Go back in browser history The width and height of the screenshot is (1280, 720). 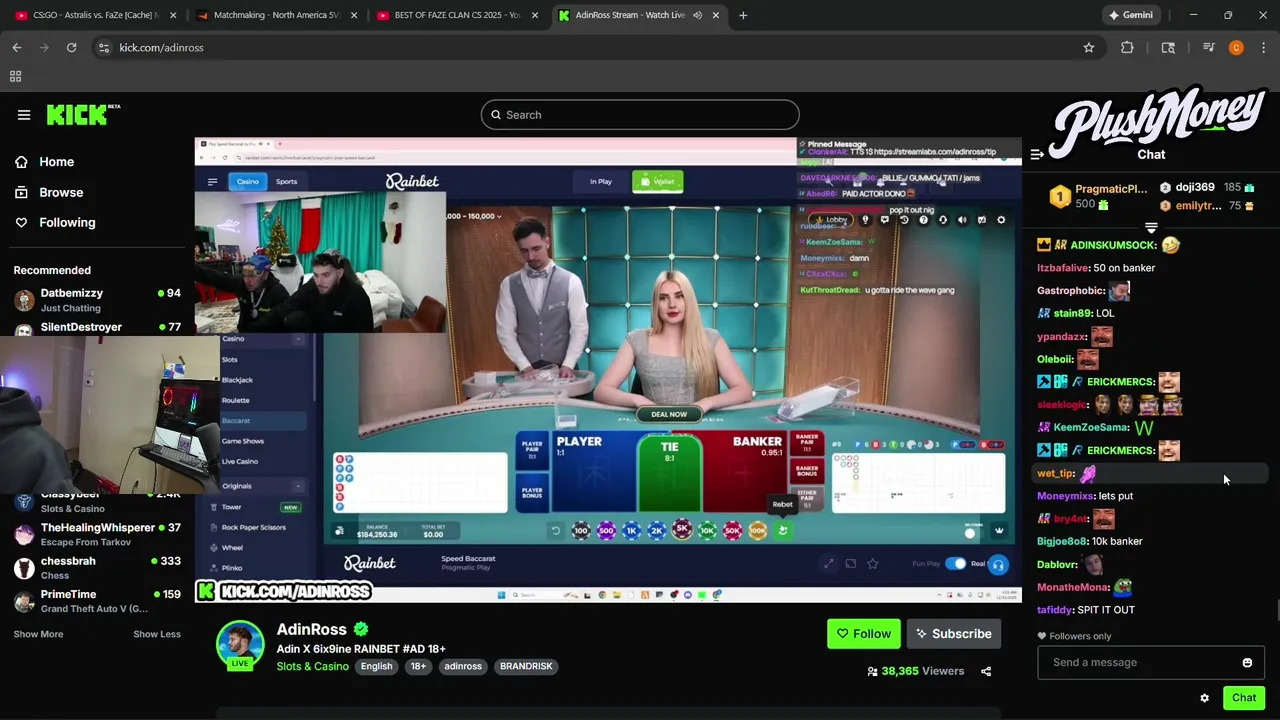coord(17,47)
